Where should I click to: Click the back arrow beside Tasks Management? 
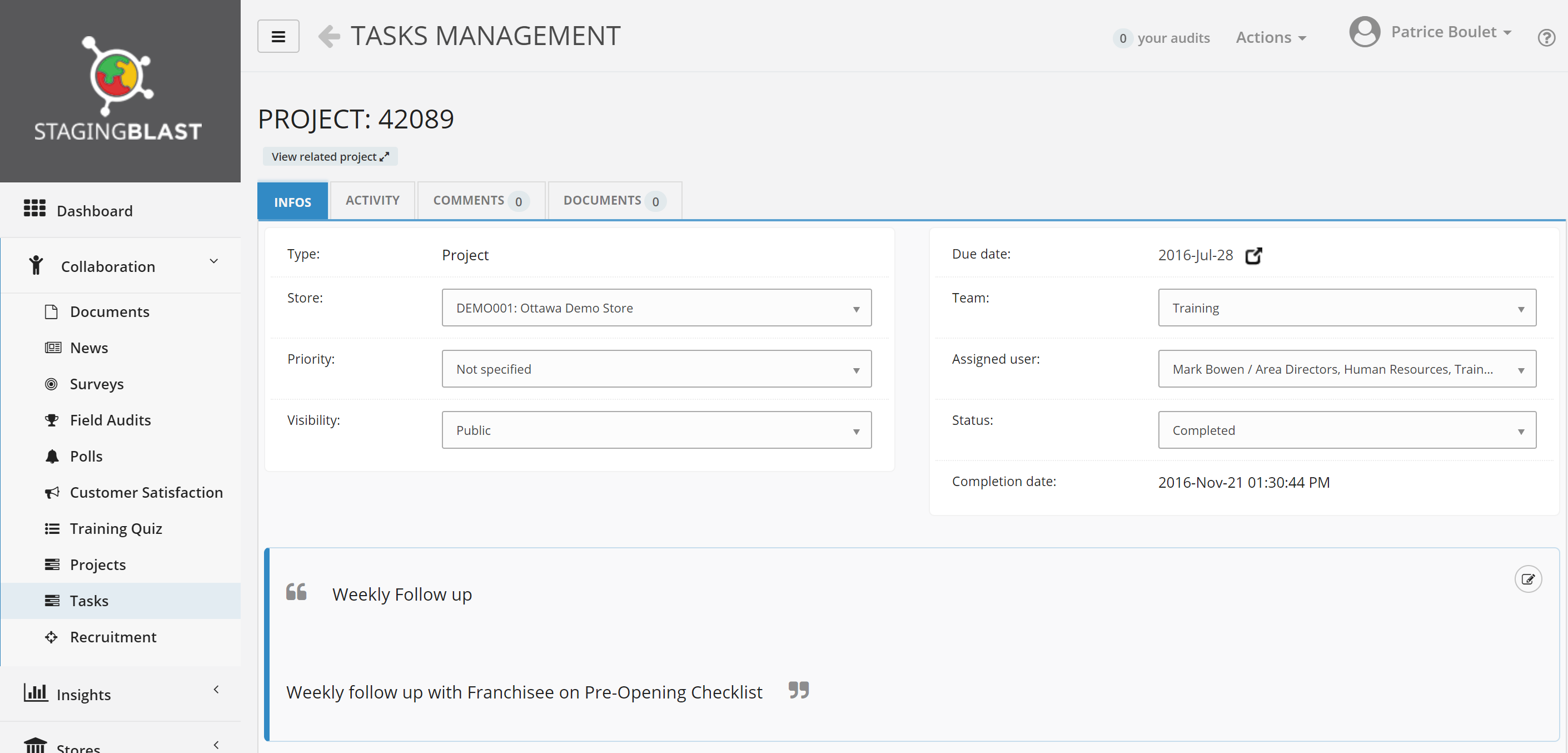pos(329,37)
